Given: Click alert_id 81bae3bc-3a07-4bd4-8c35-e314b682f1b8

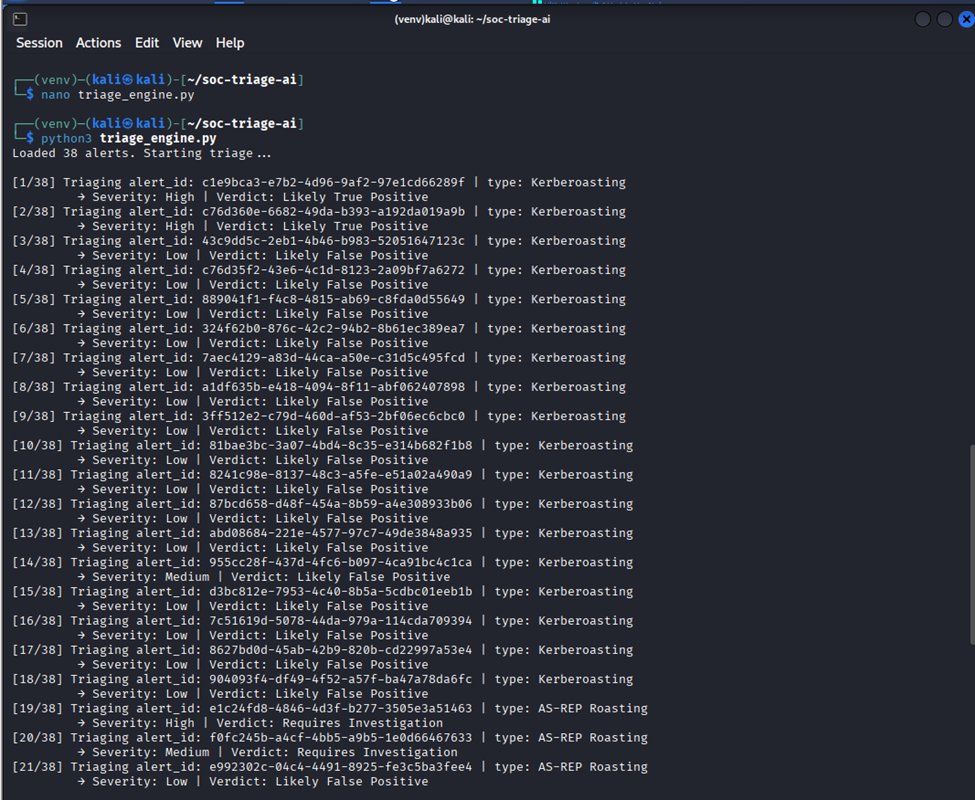Looking at the screenshot, I should point(340,445).
